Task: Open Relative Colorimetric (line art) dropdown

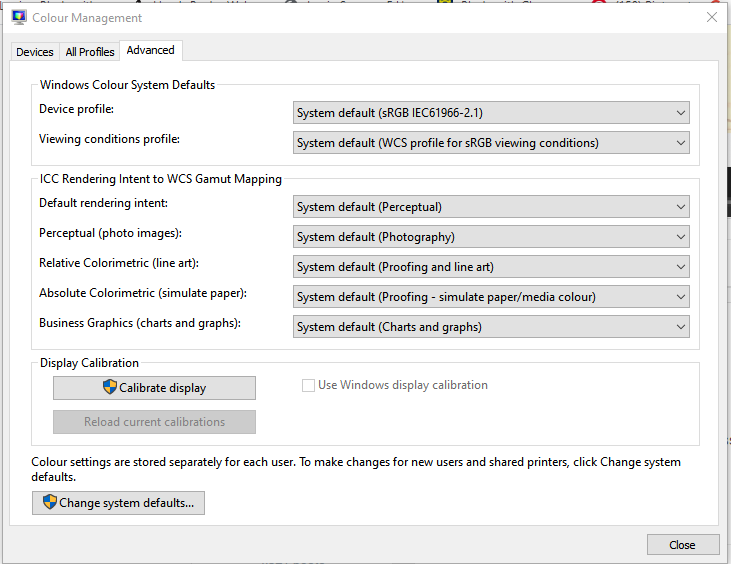Action: (x=491, y=267)
